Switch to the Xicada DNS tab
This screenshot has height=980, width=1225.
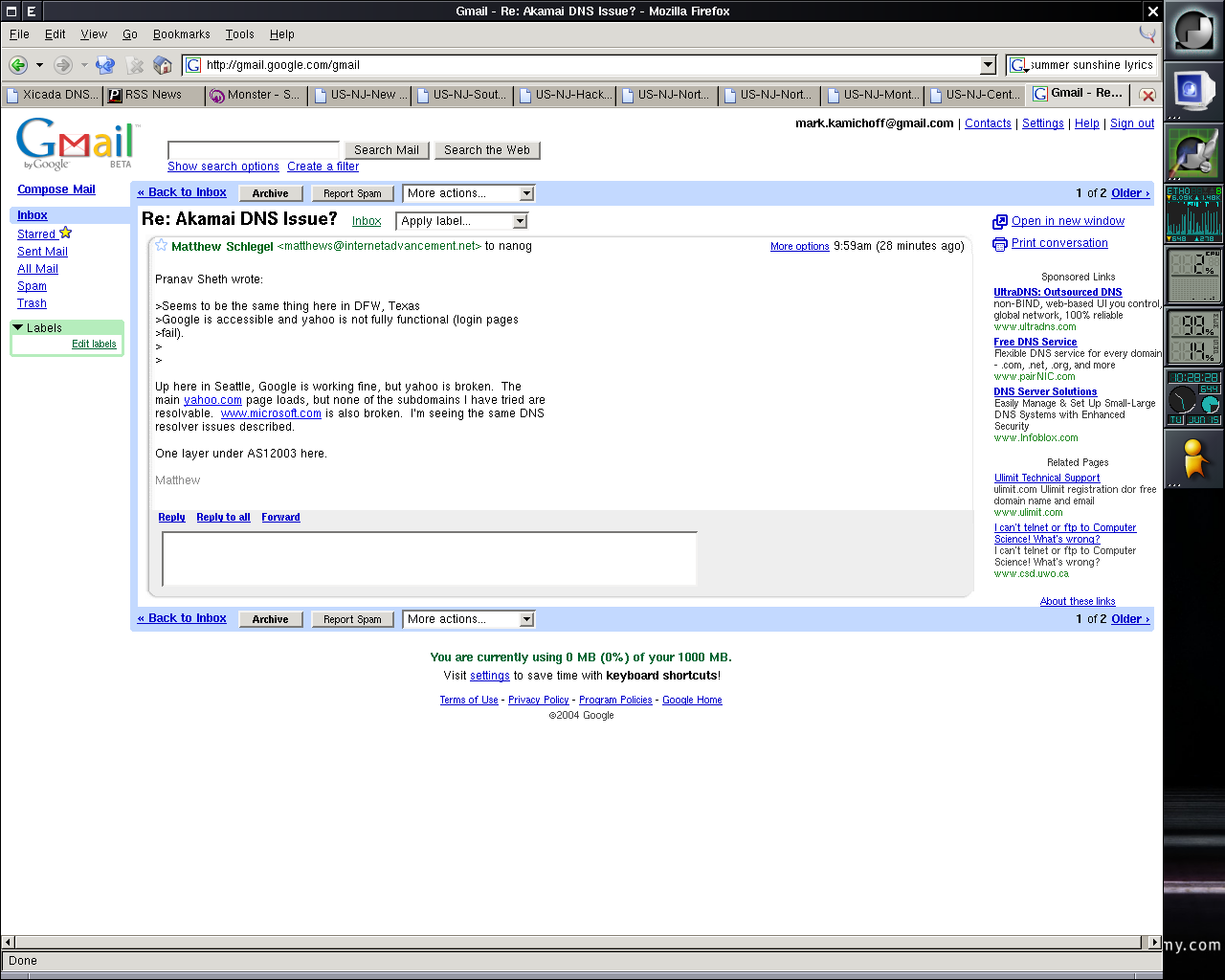(x=53, y=95)
